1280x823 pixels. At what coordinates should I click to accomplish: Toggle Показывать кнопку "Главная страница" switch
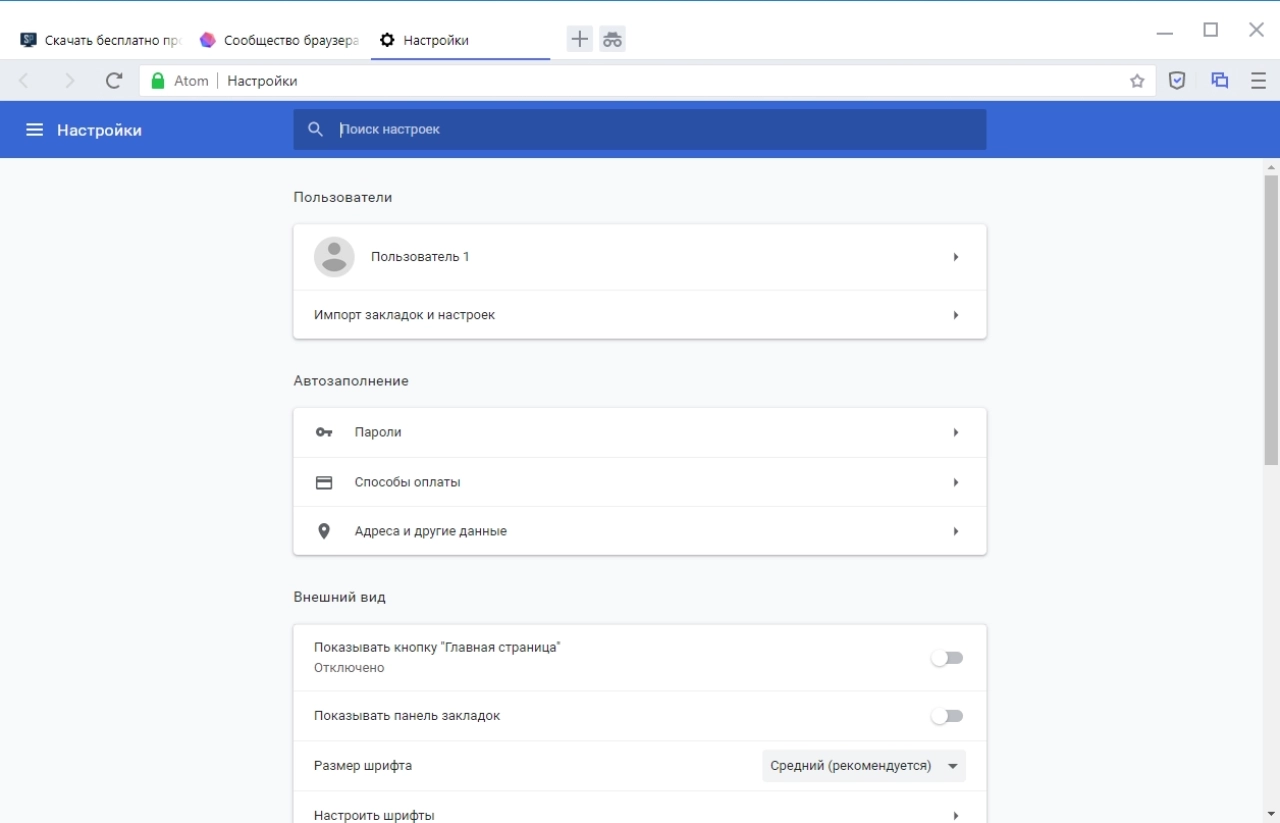pyautogui.click(x=946, y=658)
